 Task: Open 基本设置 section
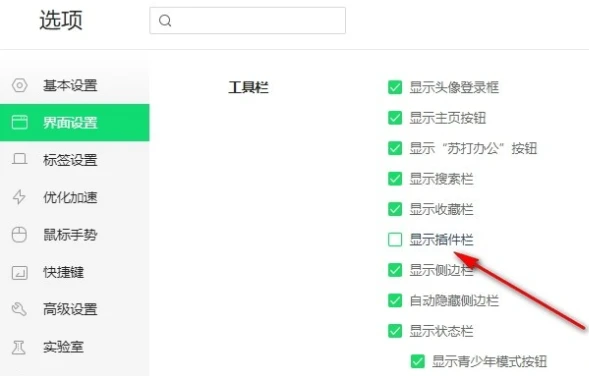pos(75,85)
